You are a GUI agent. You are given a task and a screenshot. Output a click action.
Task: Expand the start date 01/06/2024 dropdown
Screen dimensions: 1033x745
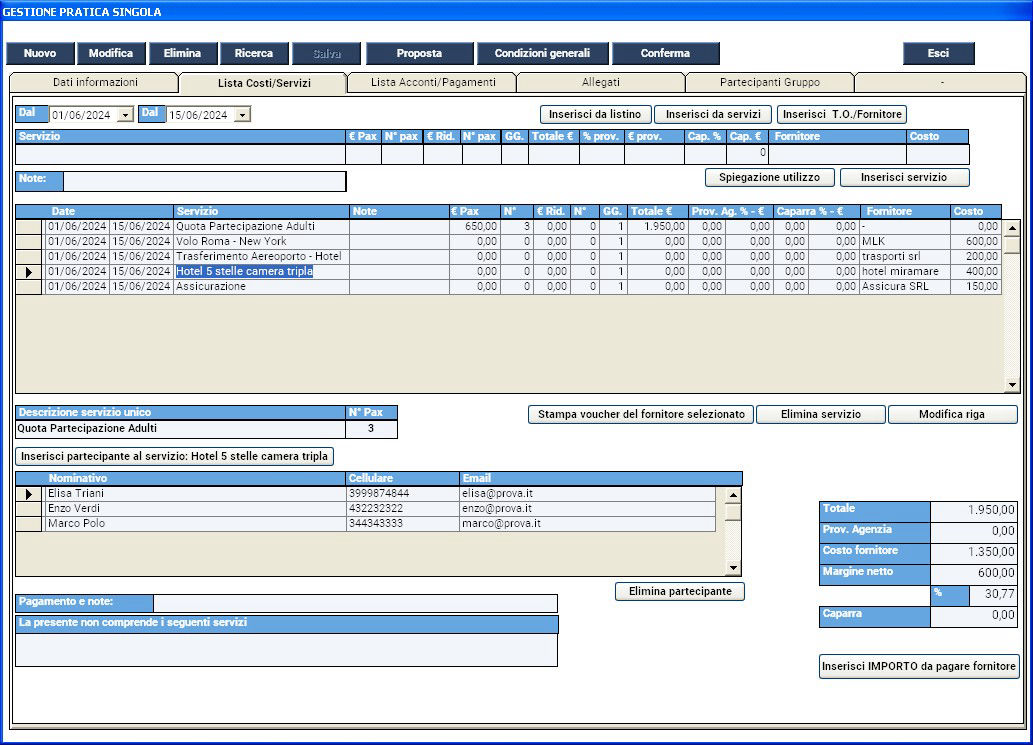(x=125, y=115)
